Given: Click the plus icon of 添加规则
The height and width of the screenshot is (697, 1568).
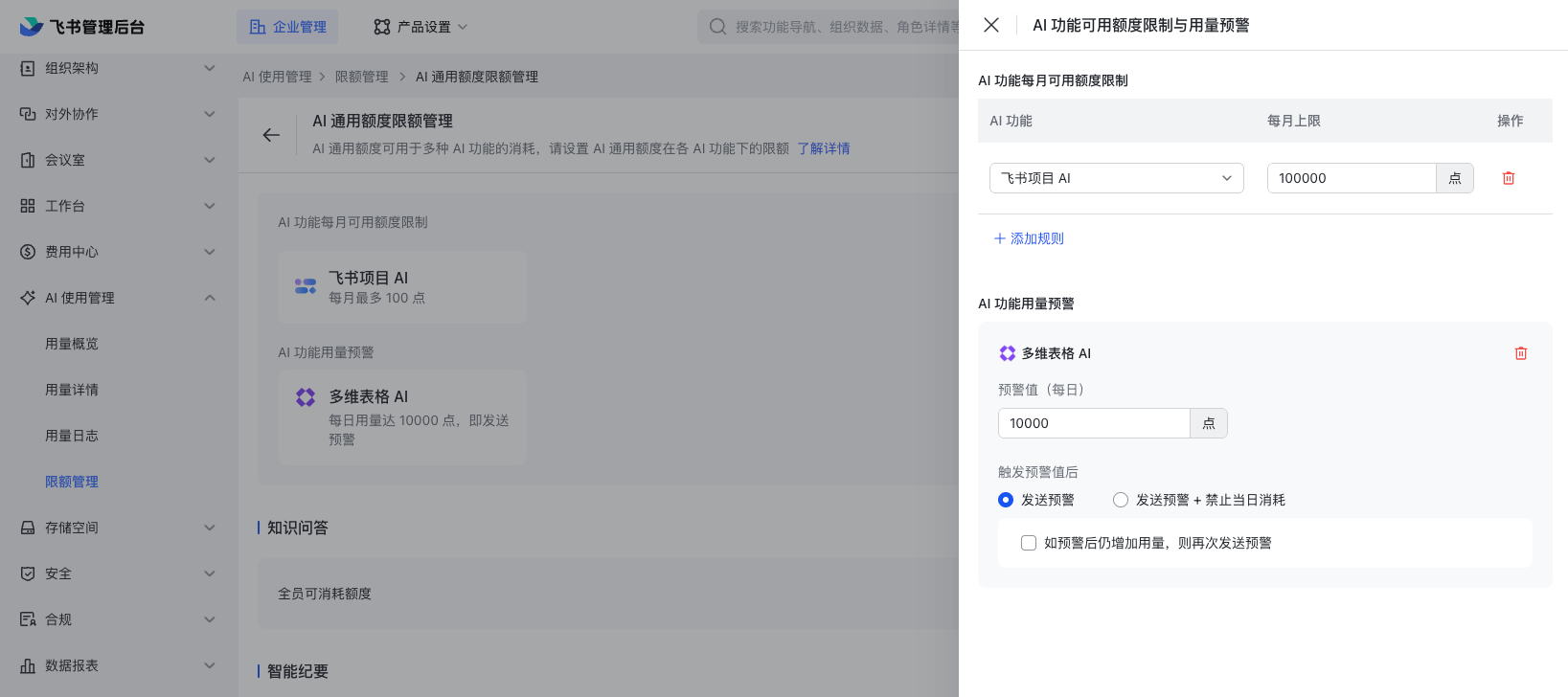Looking at the screenshot, I should coord(1000,238).
